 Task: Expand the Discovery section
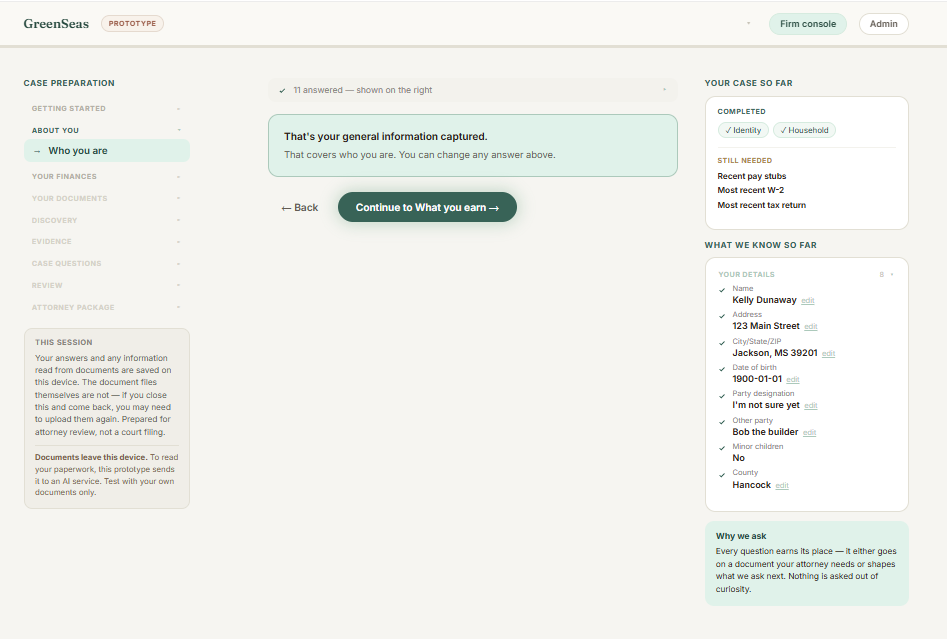[107, 220]
